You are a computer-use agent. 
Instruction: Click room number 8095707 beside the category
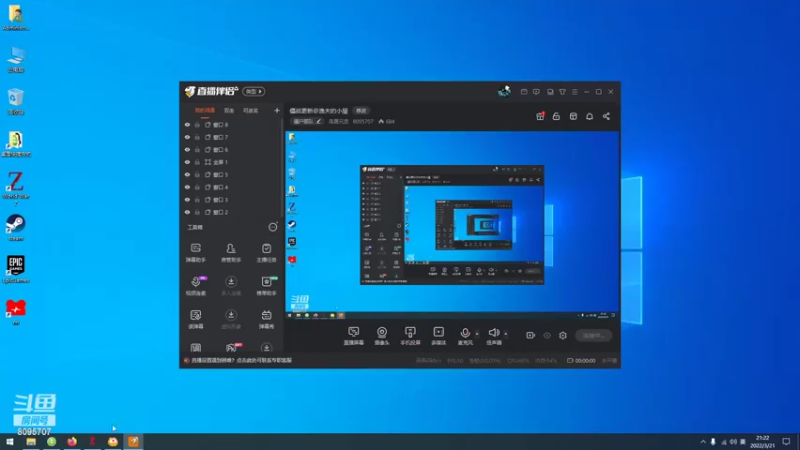coord(363,121)
